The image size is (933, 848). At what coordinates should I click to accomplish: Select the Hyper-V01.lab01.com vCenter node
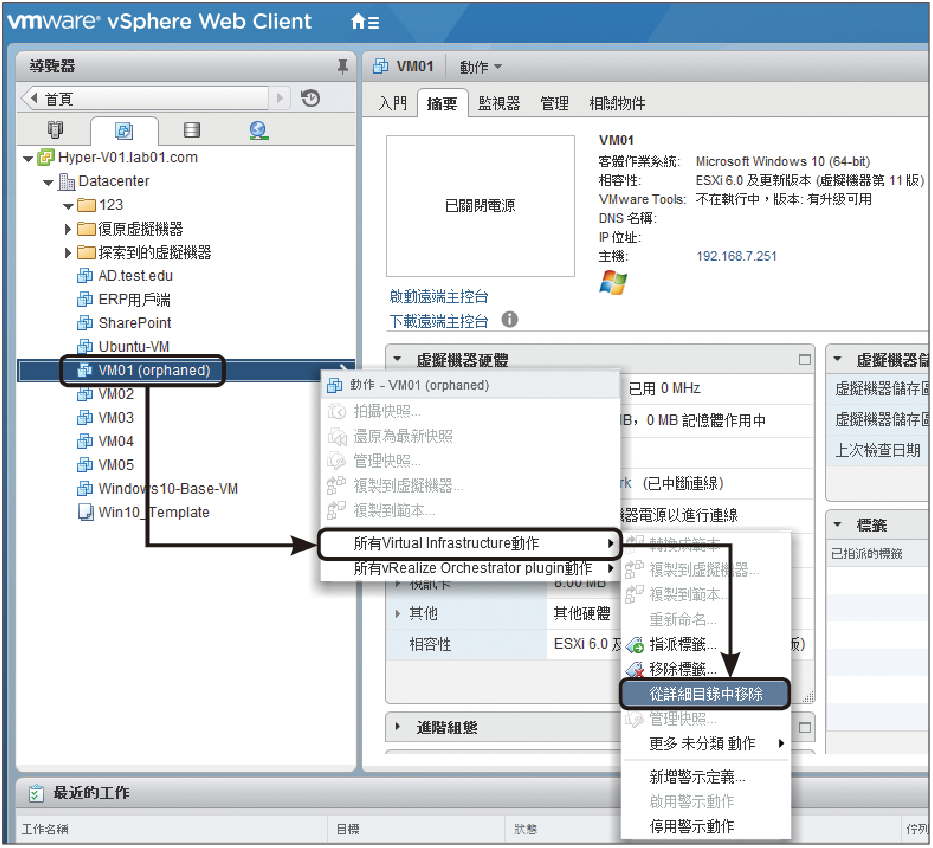(127, 157)
